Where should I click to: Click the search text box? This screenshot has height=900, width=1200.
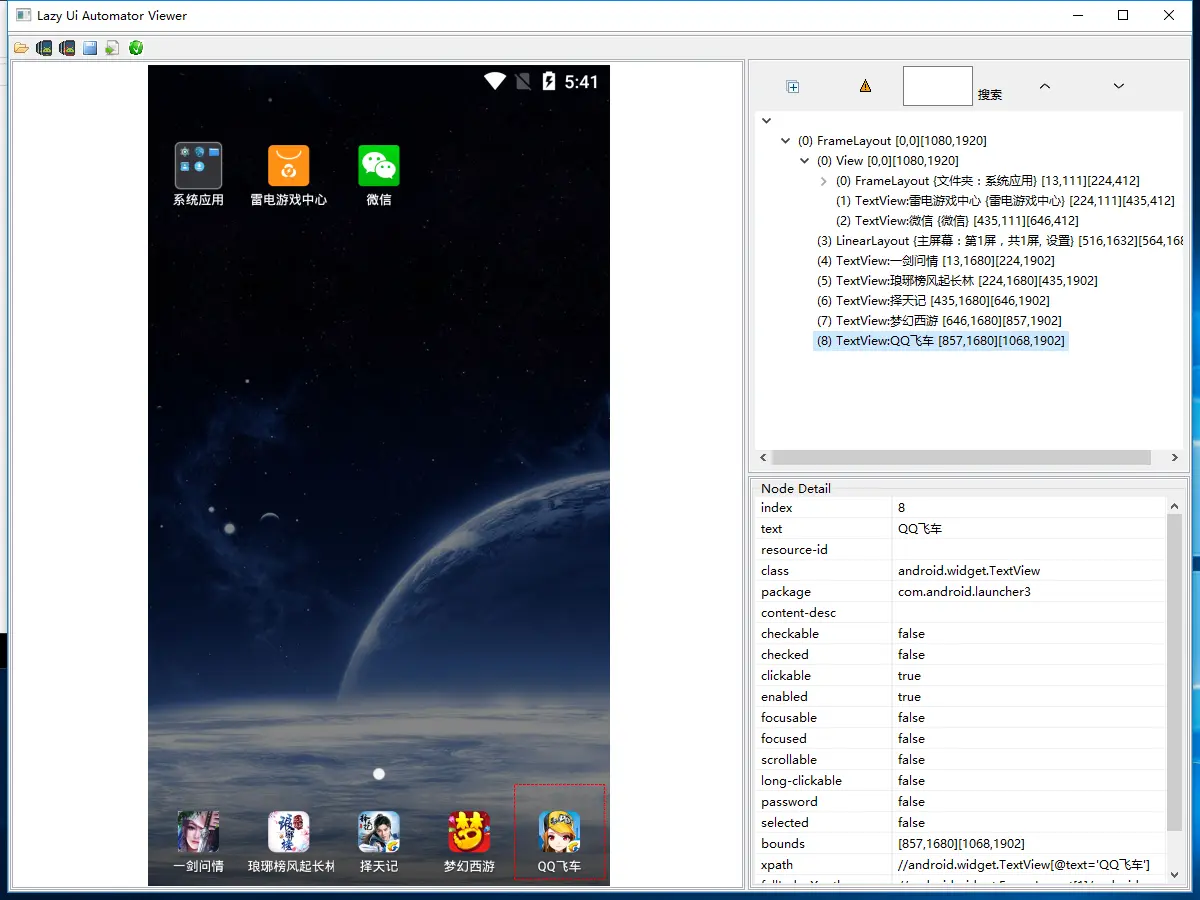(938, 86)
